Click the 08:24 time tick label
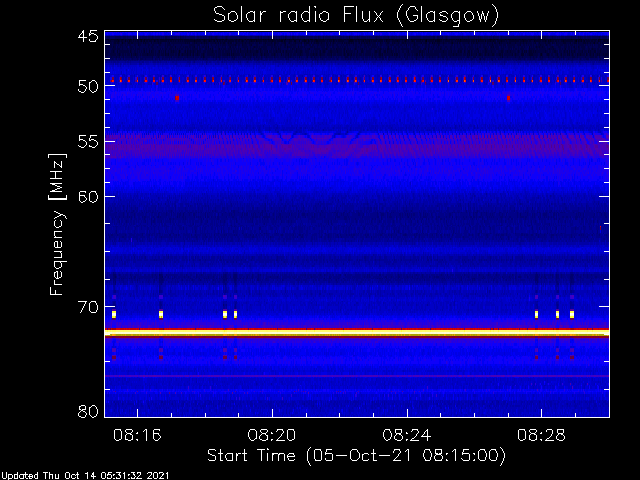The image size is (640, 480). click(x=407, y=436)
